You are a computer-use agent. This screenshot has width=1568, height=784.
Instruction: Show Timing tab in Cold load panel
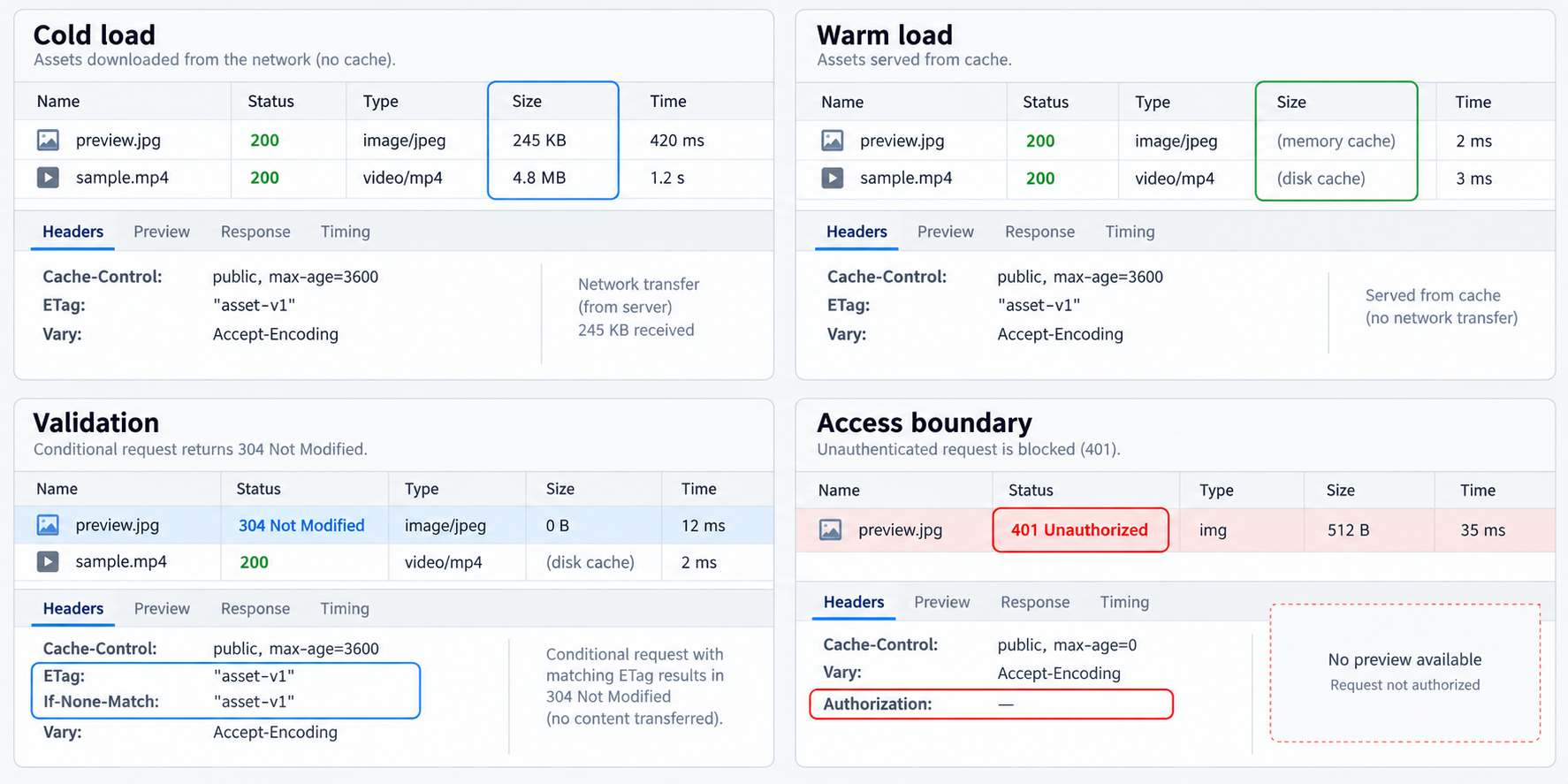coord(346,232)
